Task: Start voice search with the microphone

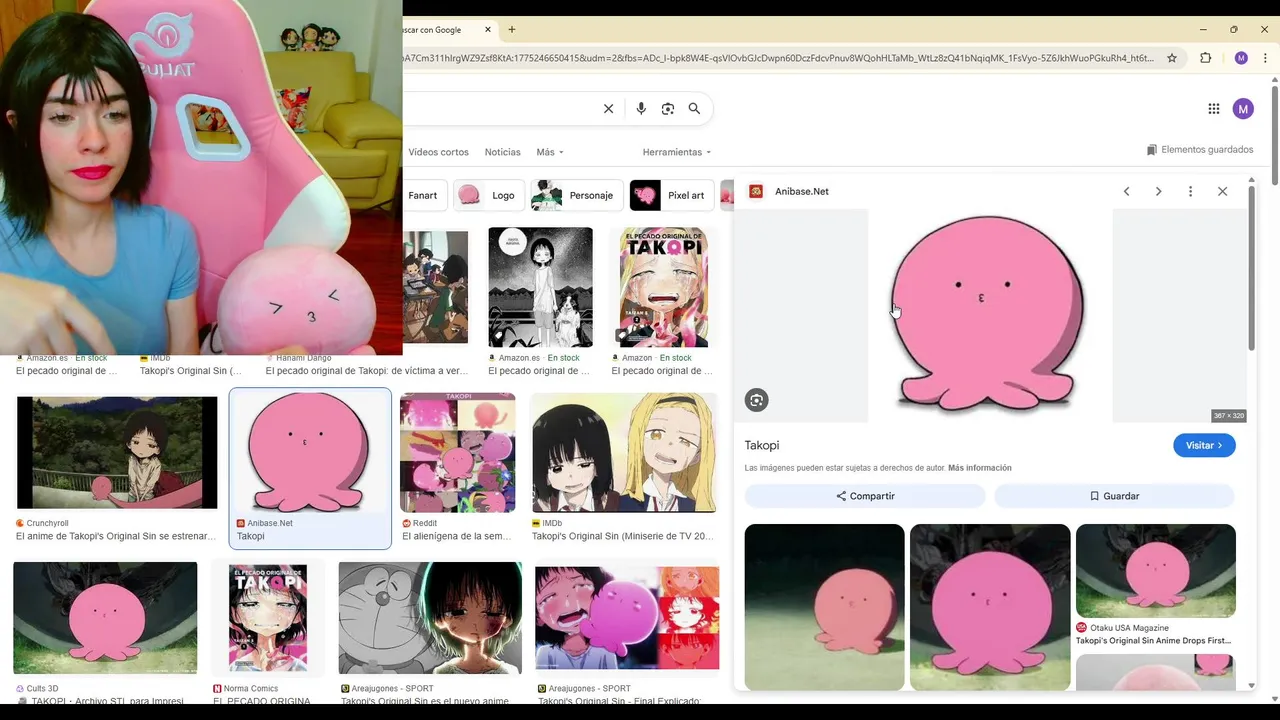Action: 641,109
